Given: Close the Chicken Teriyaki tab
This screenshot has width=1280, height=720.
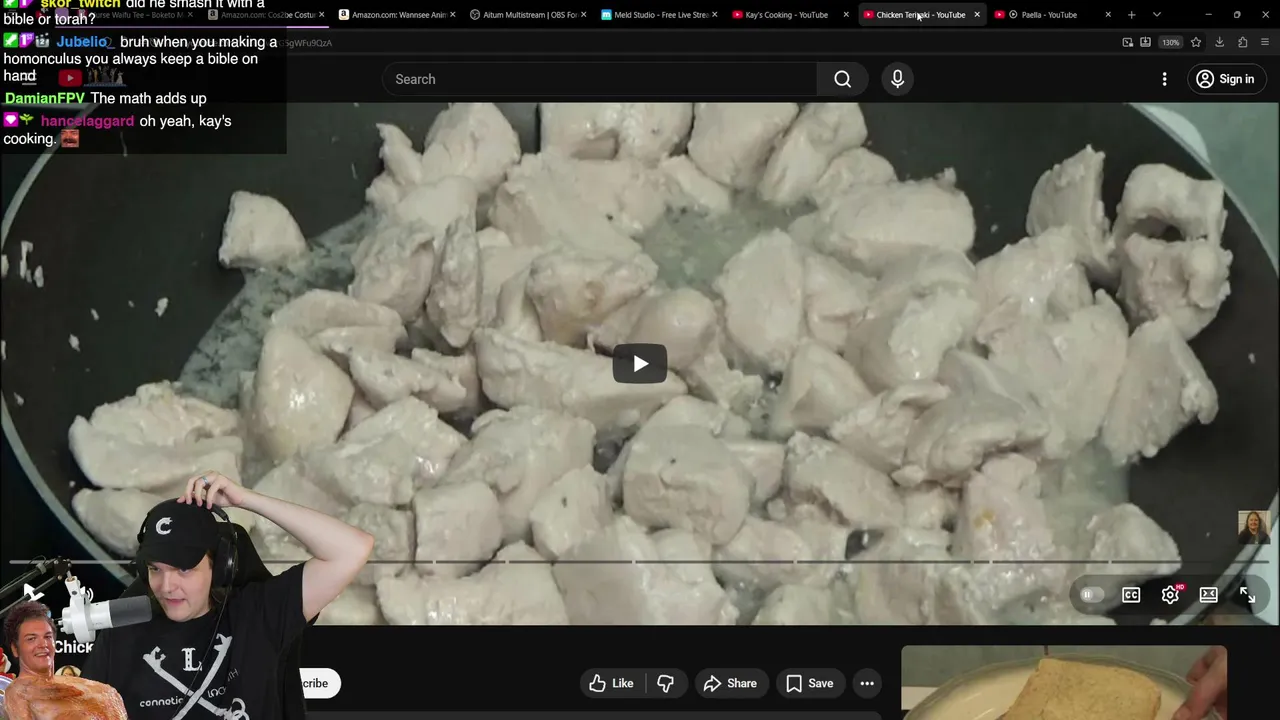Looking at the screenshot, I should [x=977, y=15].
